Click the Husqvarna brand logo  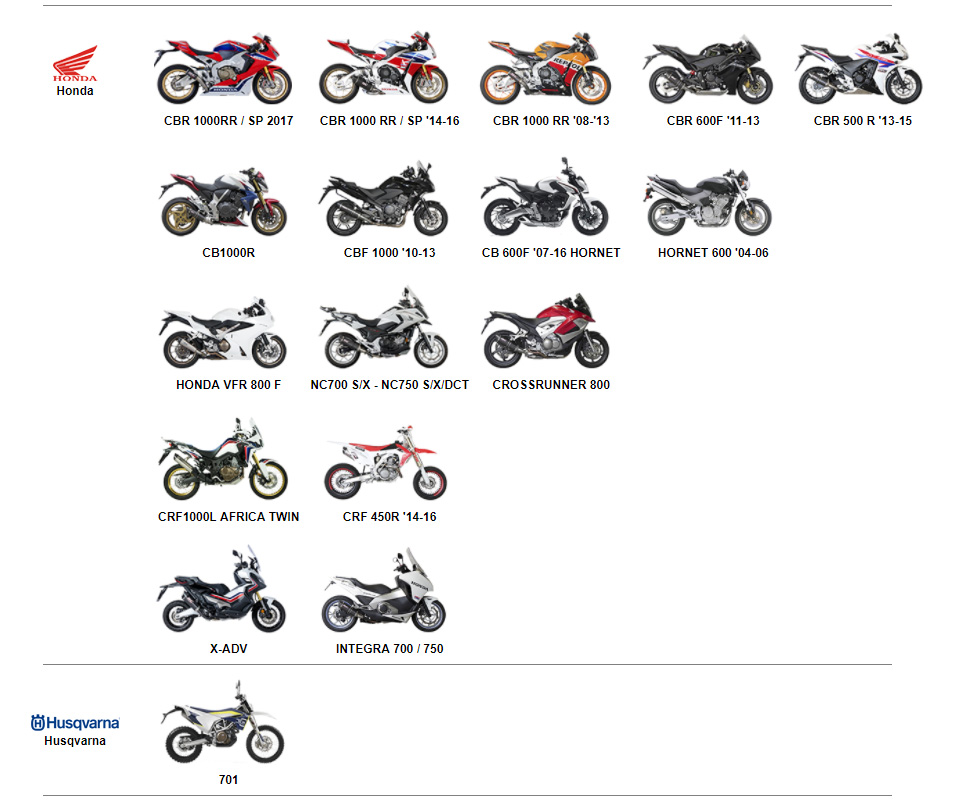click(75, 722)
